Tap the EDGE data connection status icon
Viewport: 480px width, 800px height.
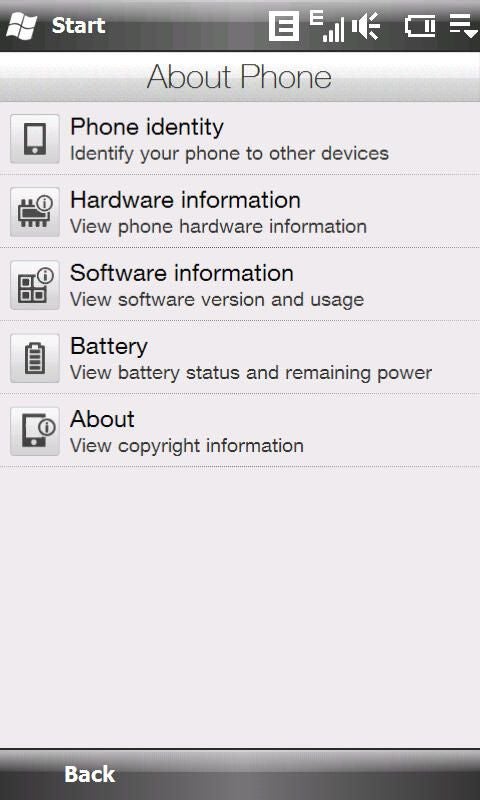point(284,26)
